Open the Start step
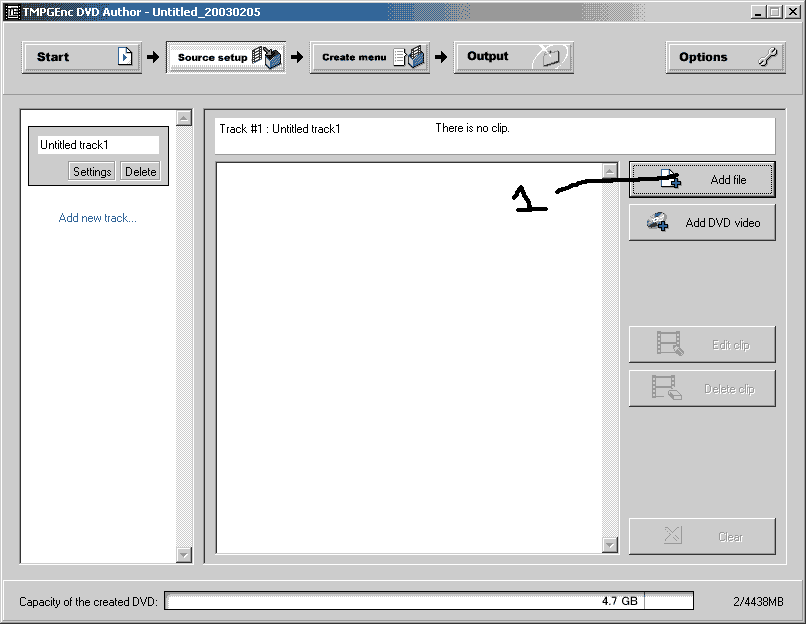The width and height of the screenshot is (806, 624). coord(82,57)
